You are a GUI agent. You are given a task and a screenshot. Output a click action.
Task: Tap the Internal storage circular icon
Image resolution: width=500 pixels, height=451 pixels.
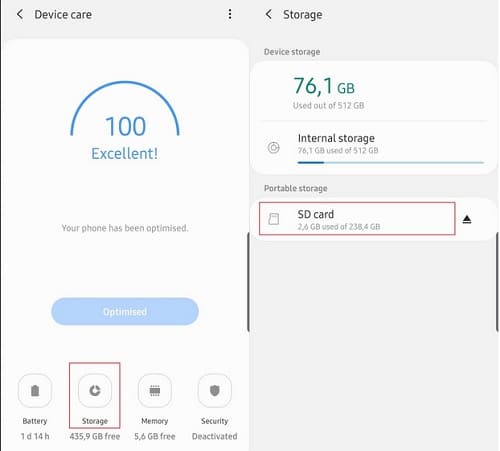274,147
